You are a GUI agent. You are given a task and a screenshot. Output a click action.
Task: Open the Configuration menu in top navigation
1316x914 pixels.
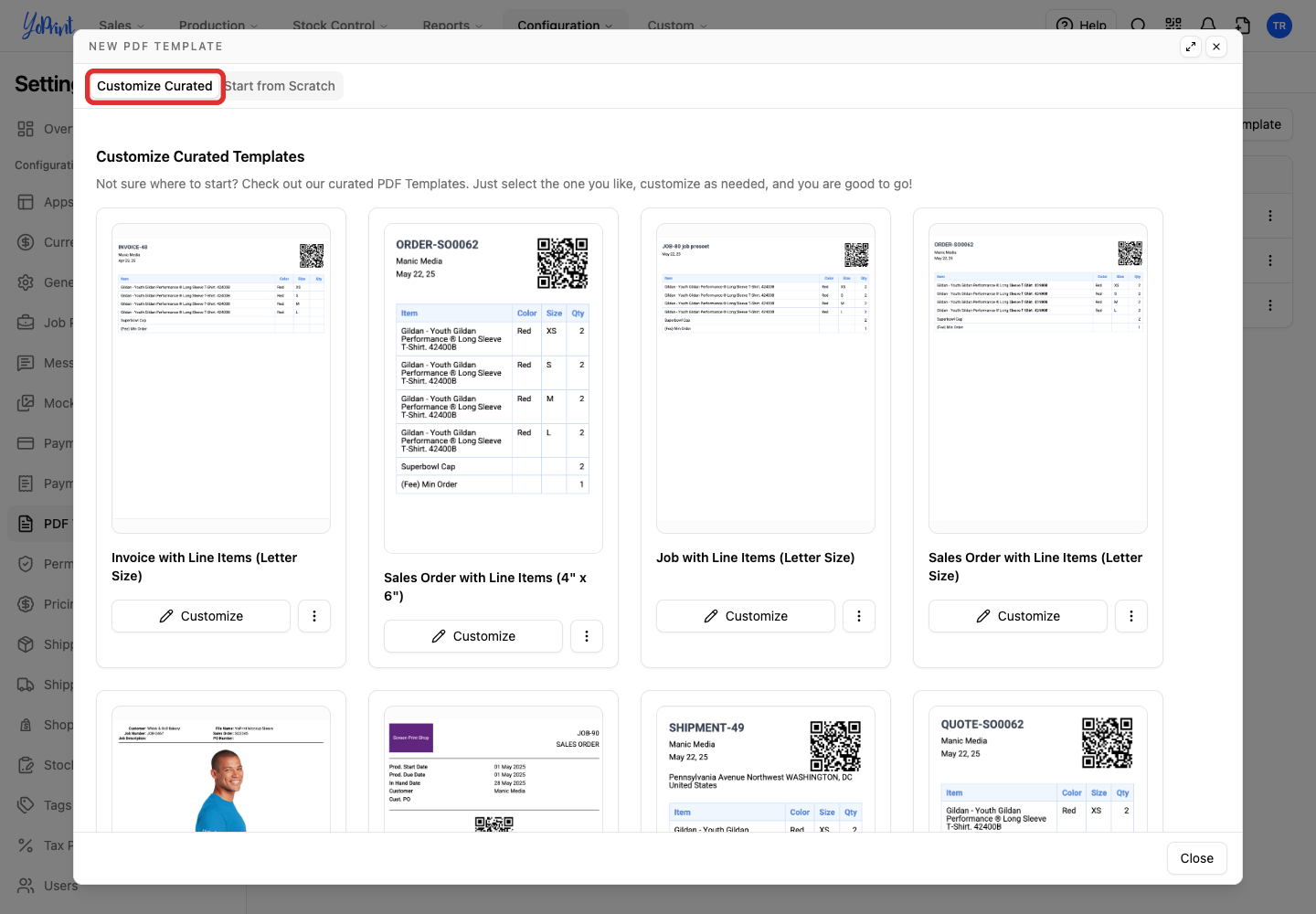[x=565, y=25]
